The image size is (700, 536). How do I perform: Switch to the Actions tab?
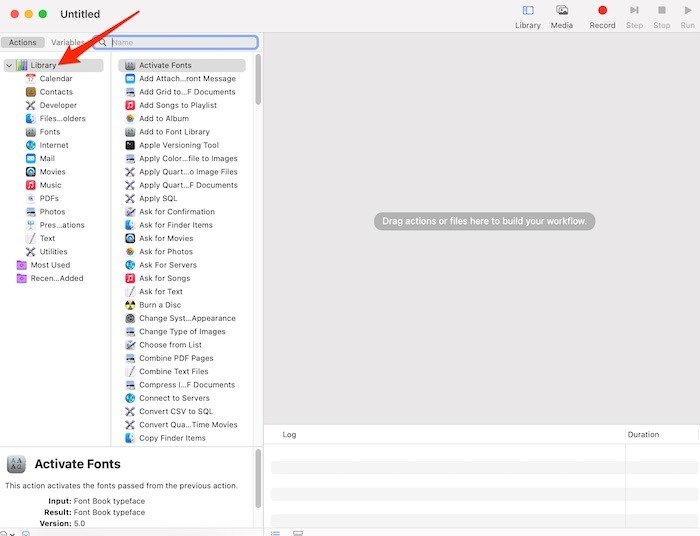[22, 42]
